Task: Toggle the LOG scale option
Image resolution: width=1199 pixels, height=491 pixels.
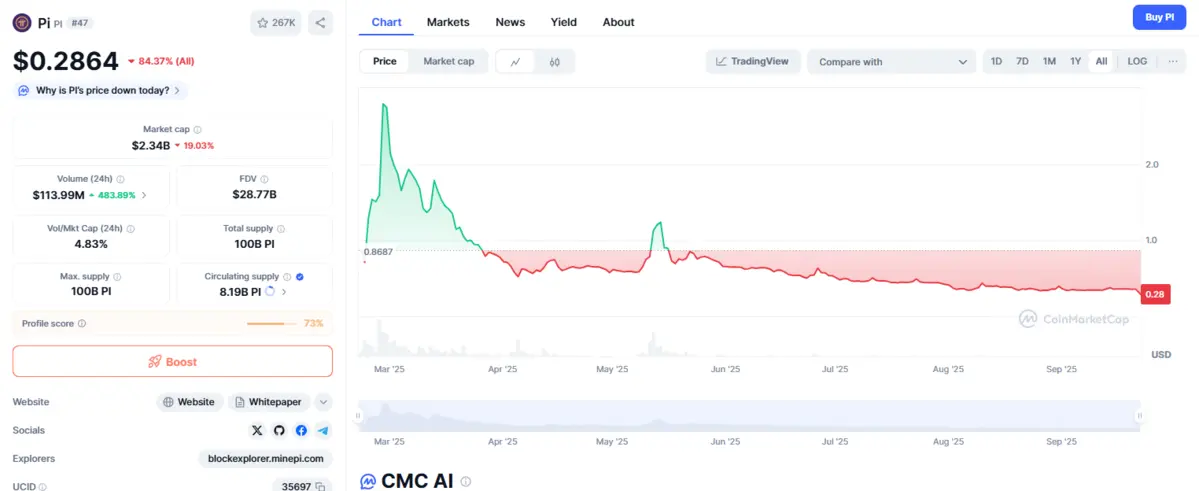Action: pyautogui.click(x=1137, y=62)
